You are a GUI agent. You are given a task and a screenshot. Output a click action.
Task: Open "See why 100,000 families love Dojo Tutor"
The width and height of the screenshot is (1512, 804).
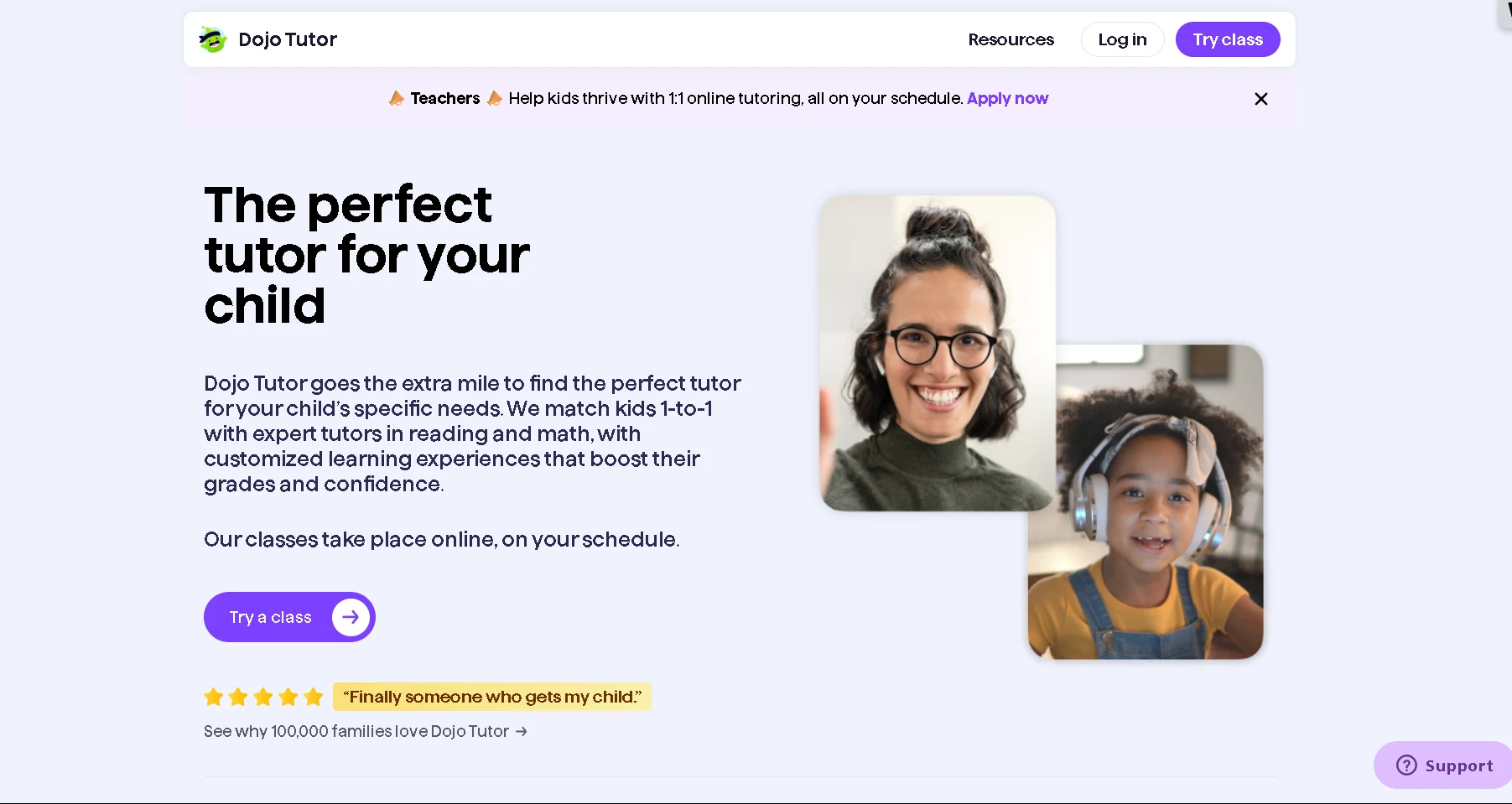click(356, 731)
